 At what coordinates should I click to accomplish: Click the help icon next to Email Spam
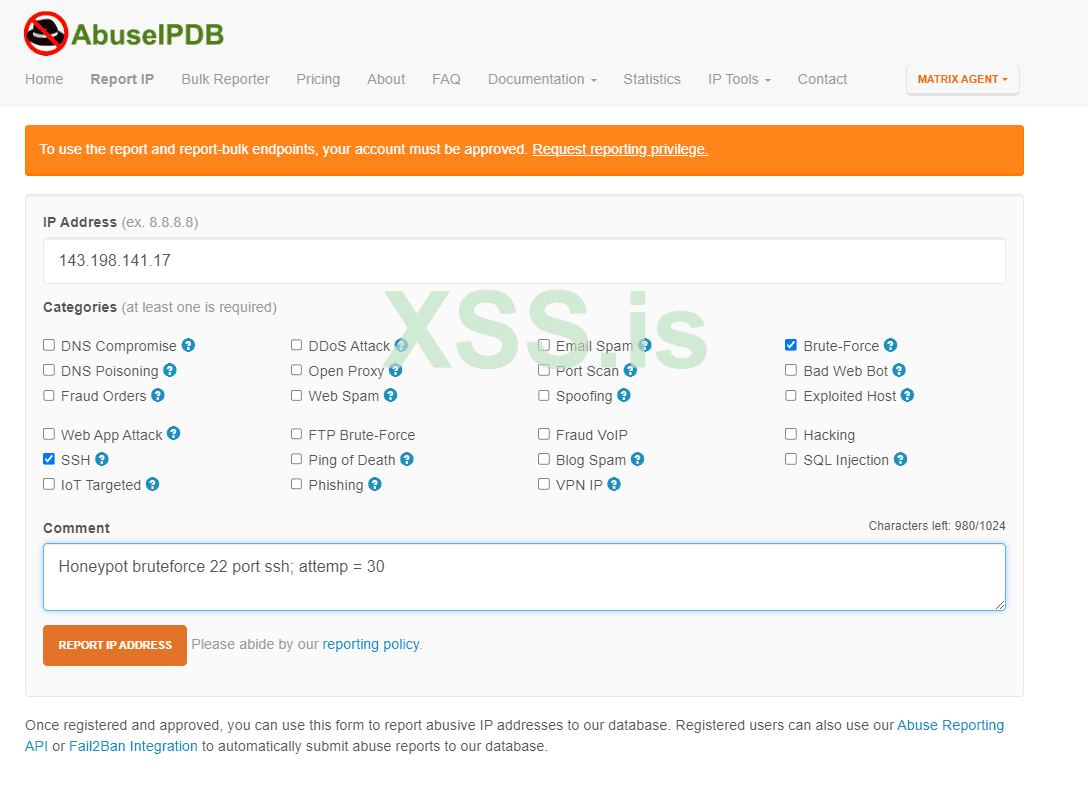(644, 345)
